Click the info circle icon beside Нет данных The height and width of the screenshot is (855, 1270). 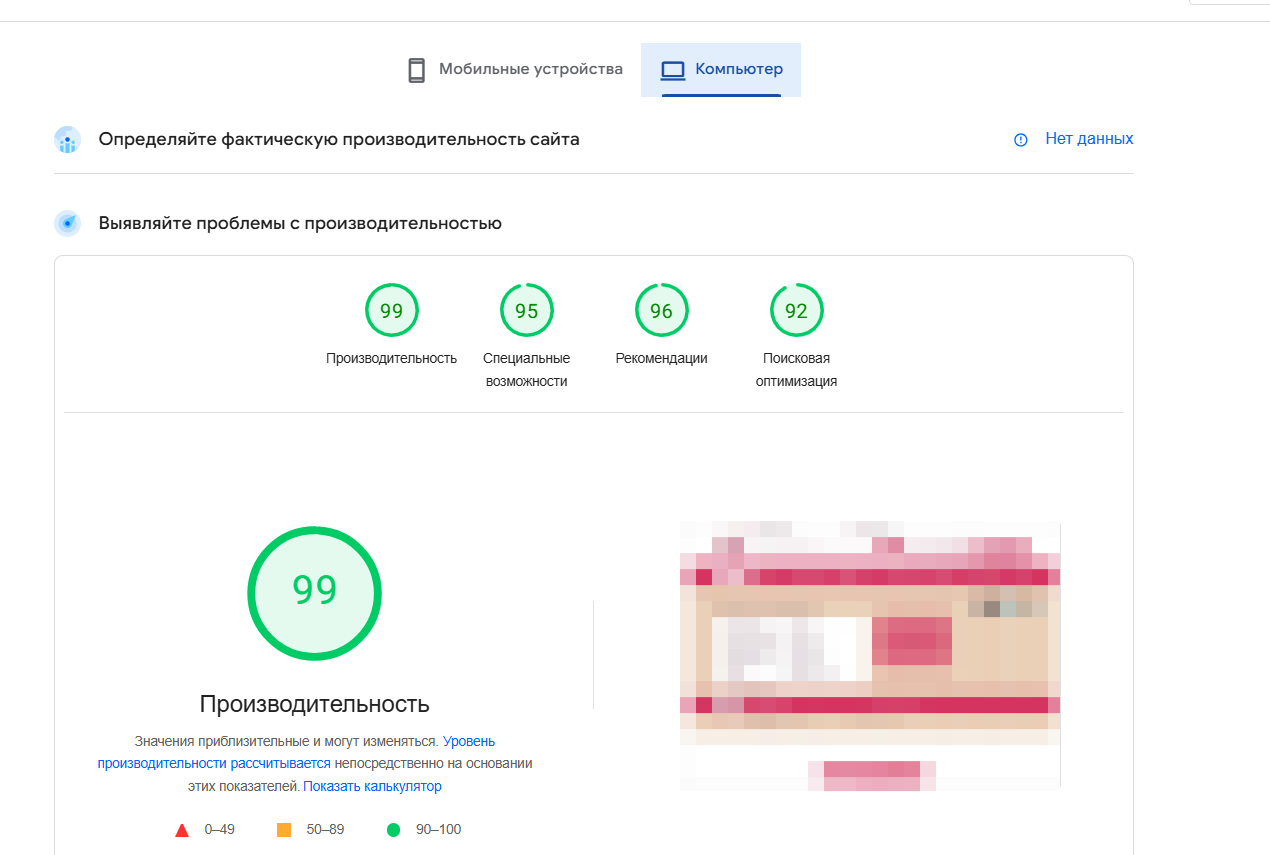point(1021,140)
